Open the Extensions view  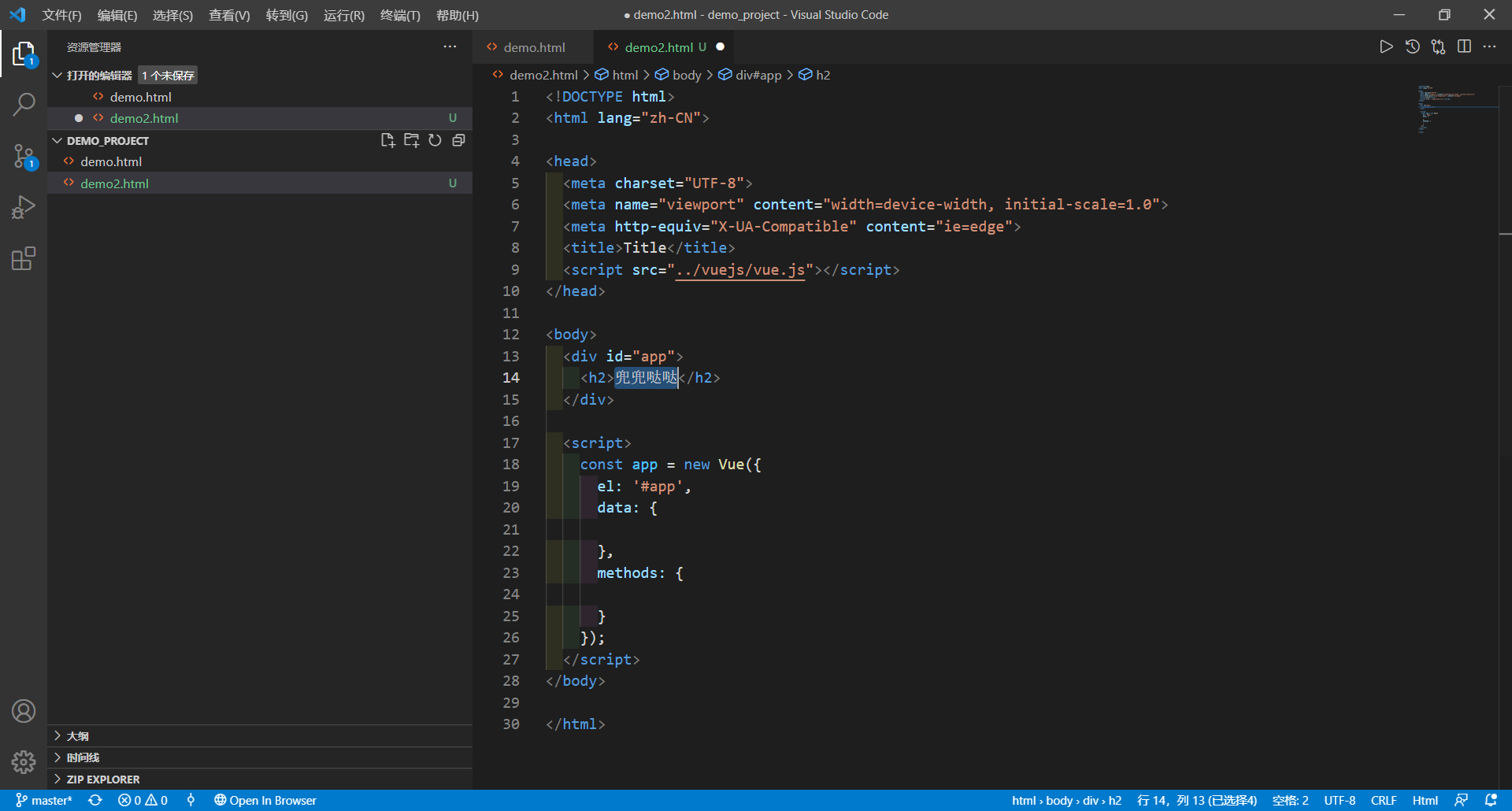[x=24, y=258]
